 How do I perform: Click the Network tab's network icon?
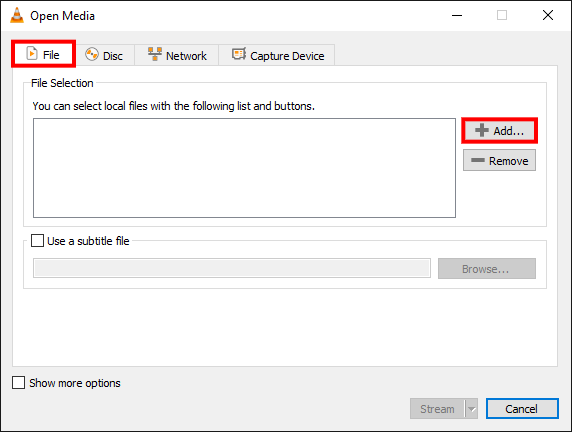pos(155,54)
